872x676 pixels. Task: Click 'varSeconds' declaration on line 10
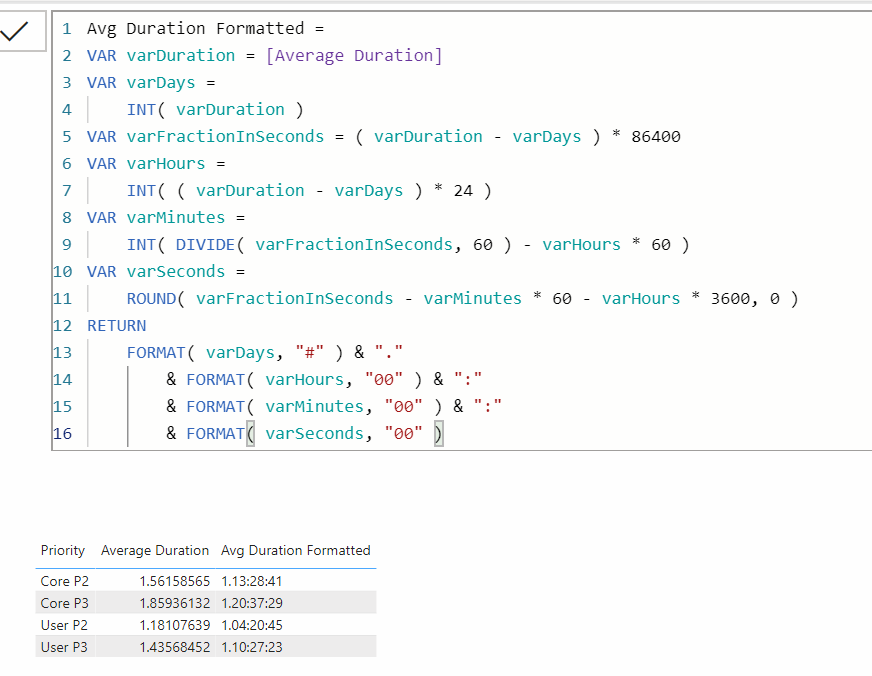176,272
